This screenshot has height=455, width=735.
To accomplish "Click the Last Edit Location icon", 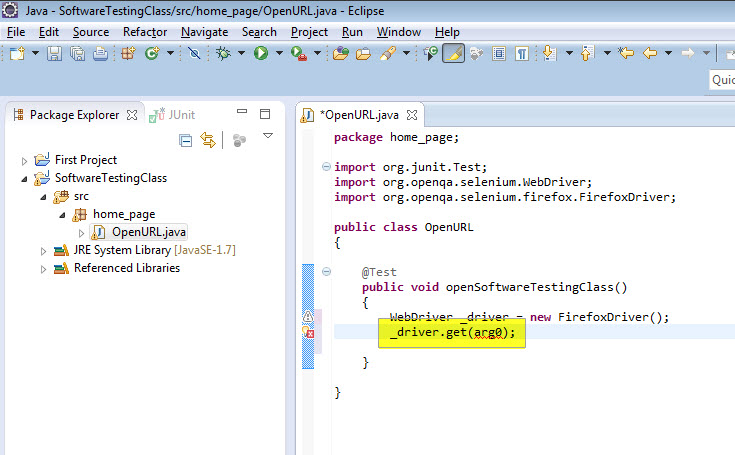I will (626, 53).
